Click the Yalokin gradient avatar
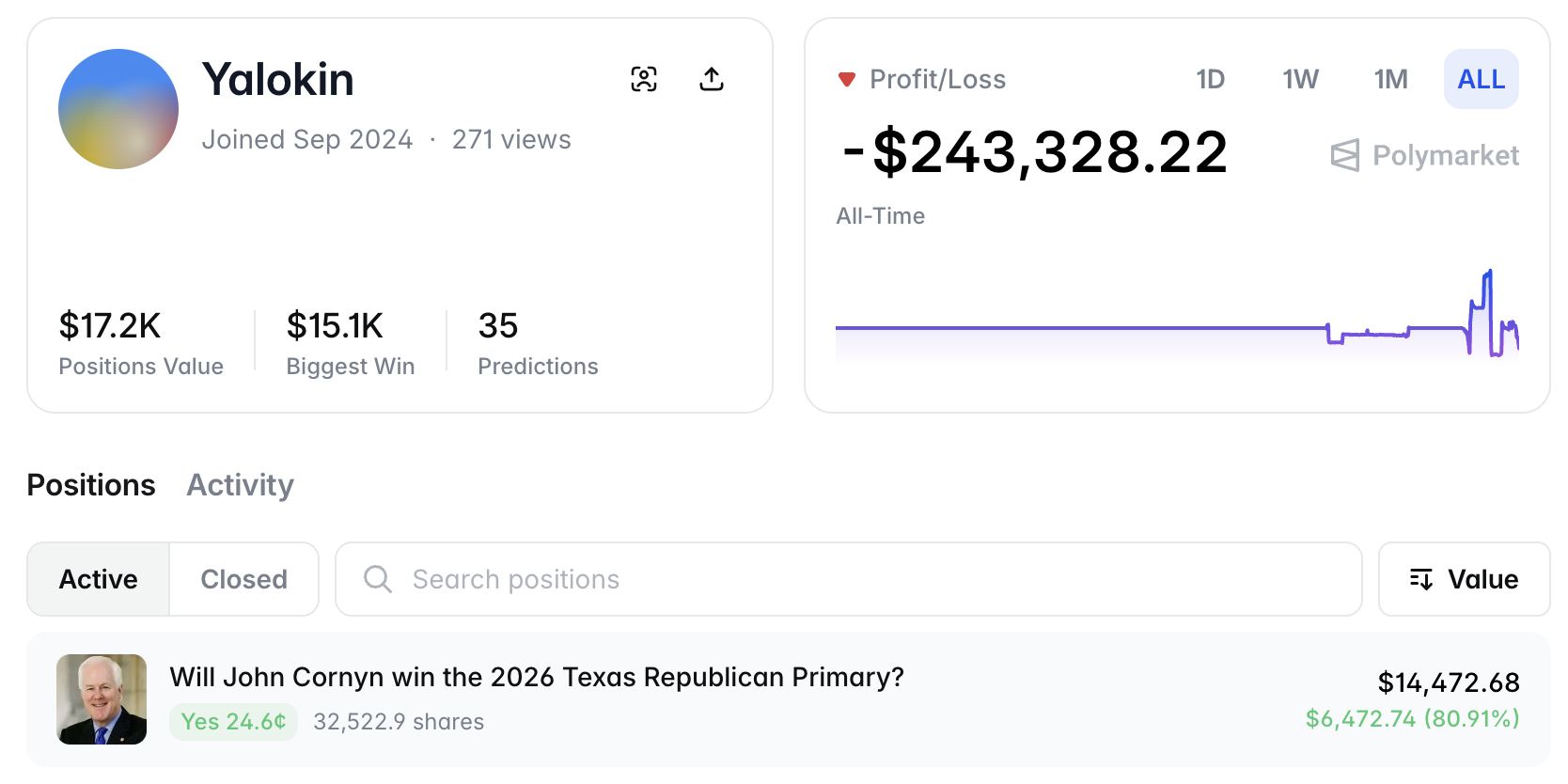This screenshot has height=784, width=1568. (118, 109)
